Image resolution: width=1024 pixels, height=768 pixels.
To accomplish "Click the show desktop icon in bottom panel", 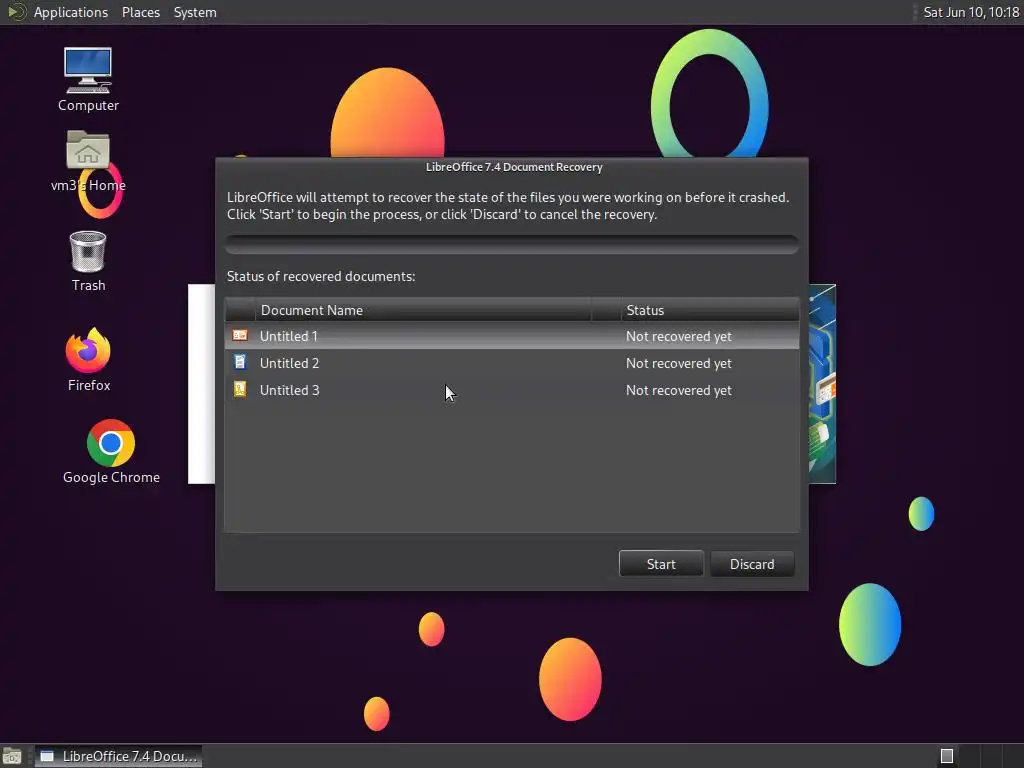I will pyautogui.click(x=12, y=756).
